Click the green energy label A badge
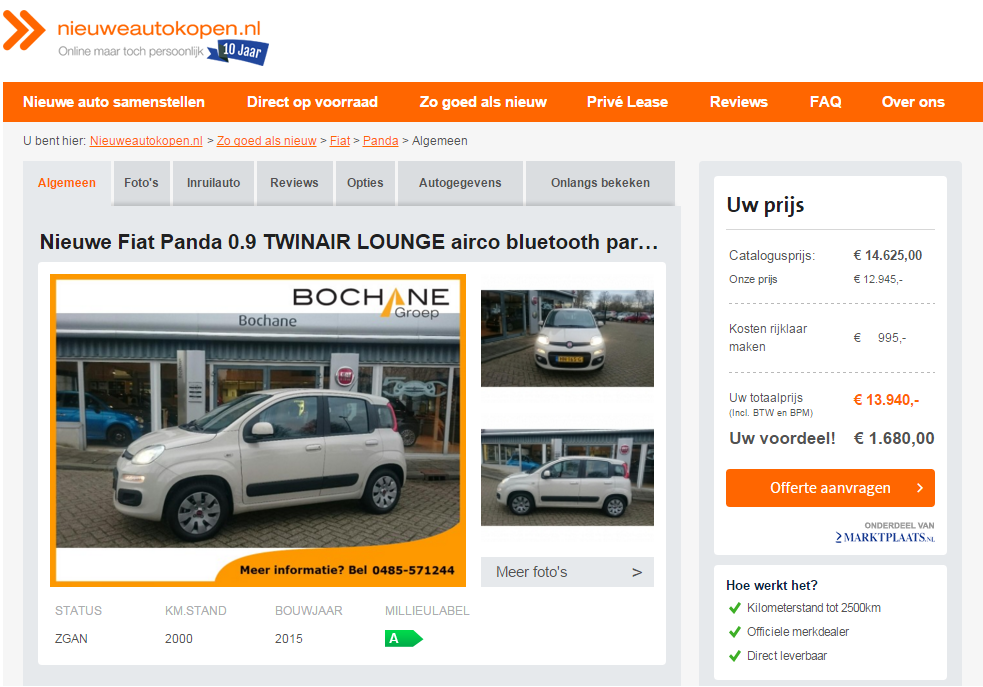The width and height of the screenshot is (983, 687). click(403, 638)
